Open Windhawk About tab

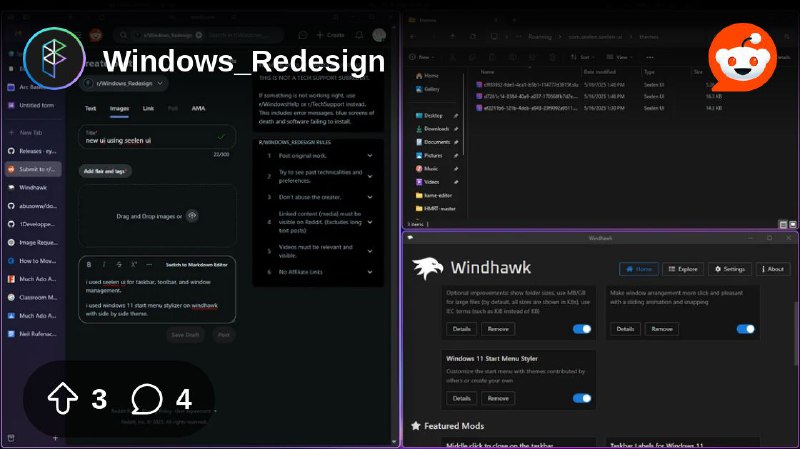(772, 269)
